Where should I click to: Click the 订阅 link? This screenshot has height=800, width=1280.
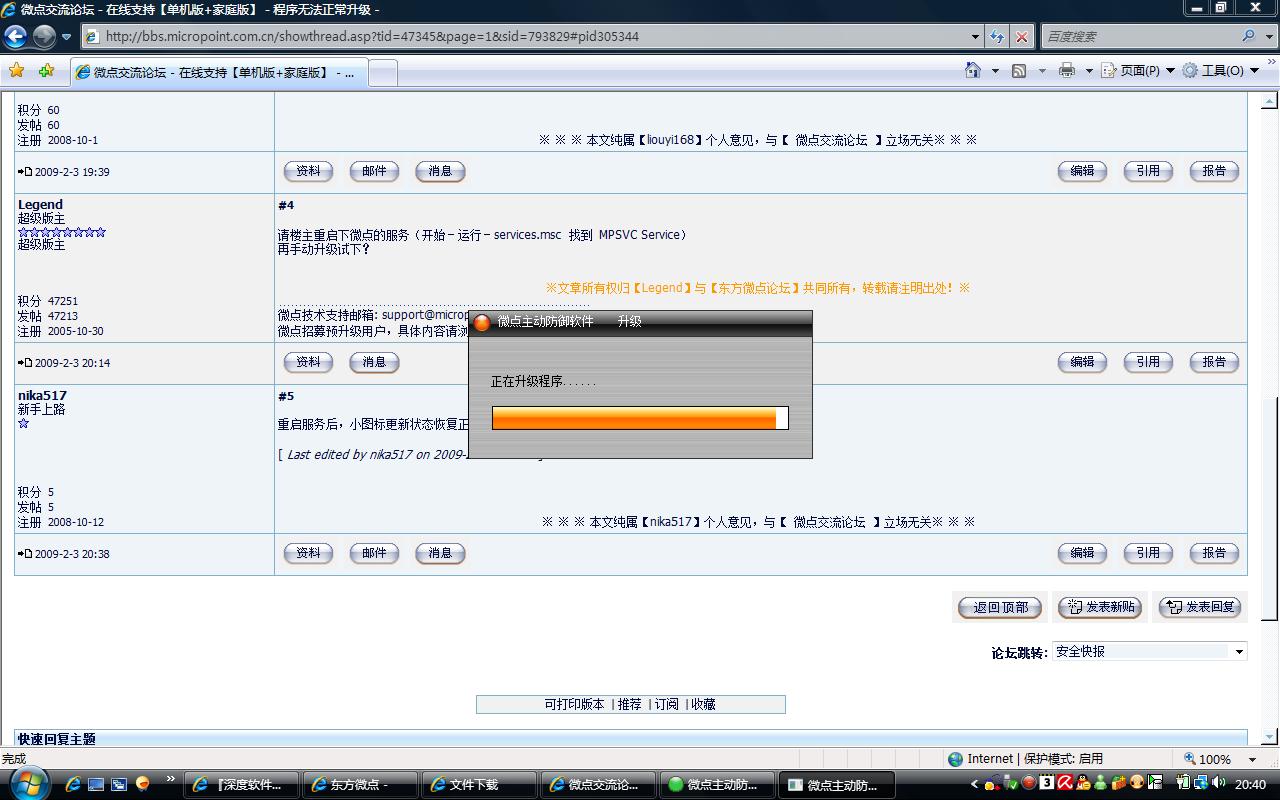[667, 704]
